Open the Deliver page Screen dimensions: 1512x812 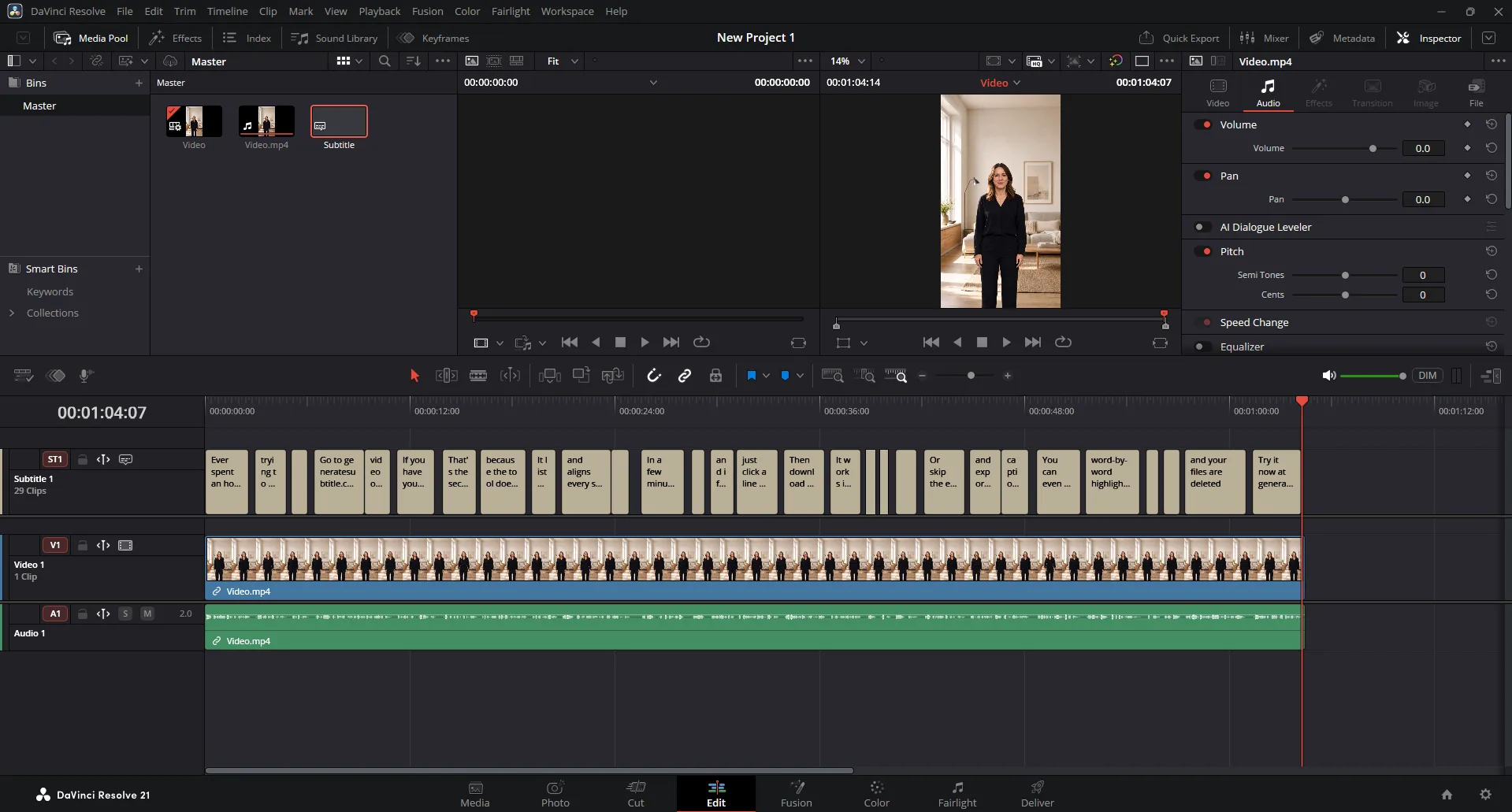click(1037, 794)
